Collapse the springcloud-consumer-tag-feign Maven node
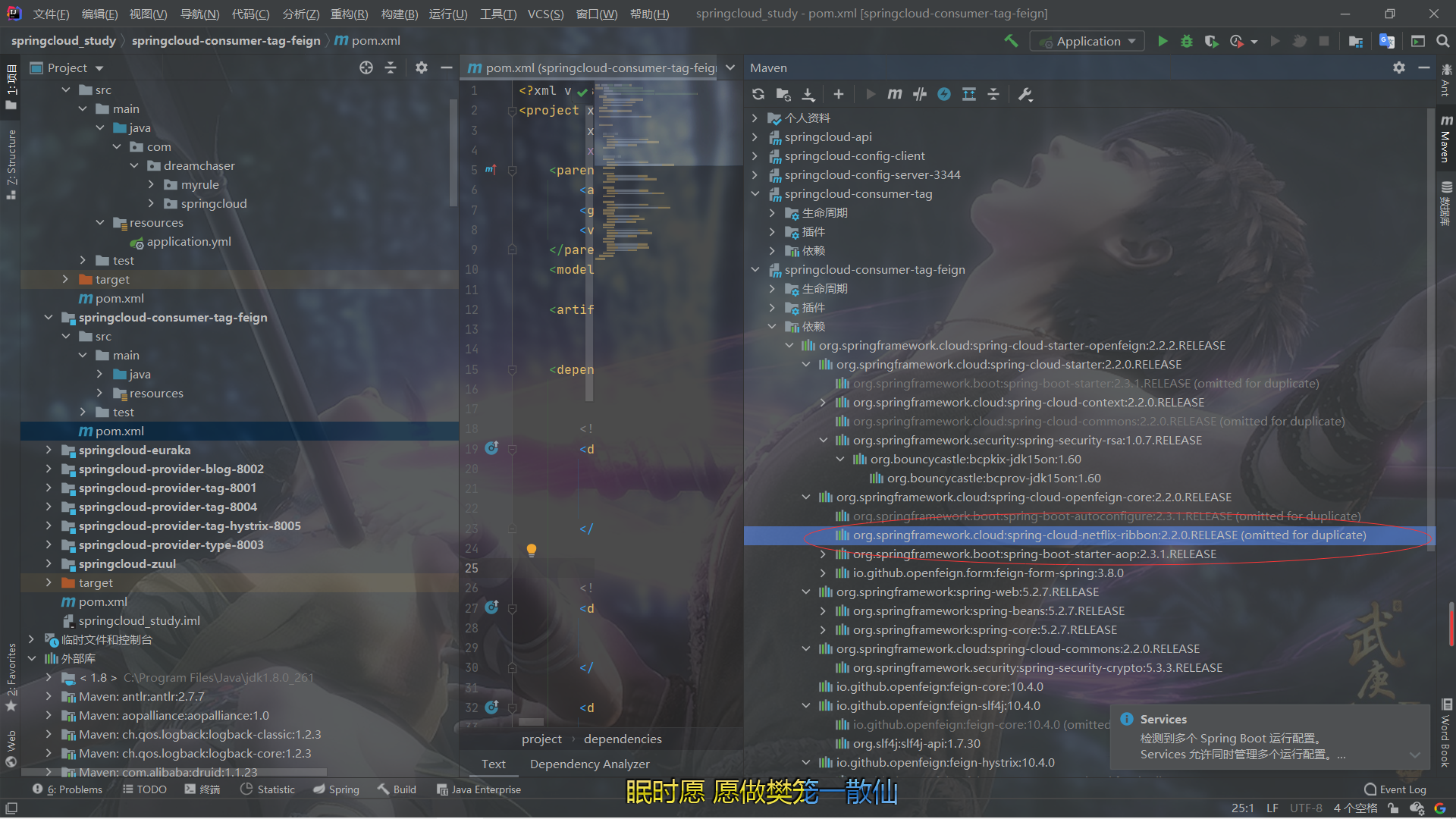The image size is (1456, 819). tap(755, 269)
